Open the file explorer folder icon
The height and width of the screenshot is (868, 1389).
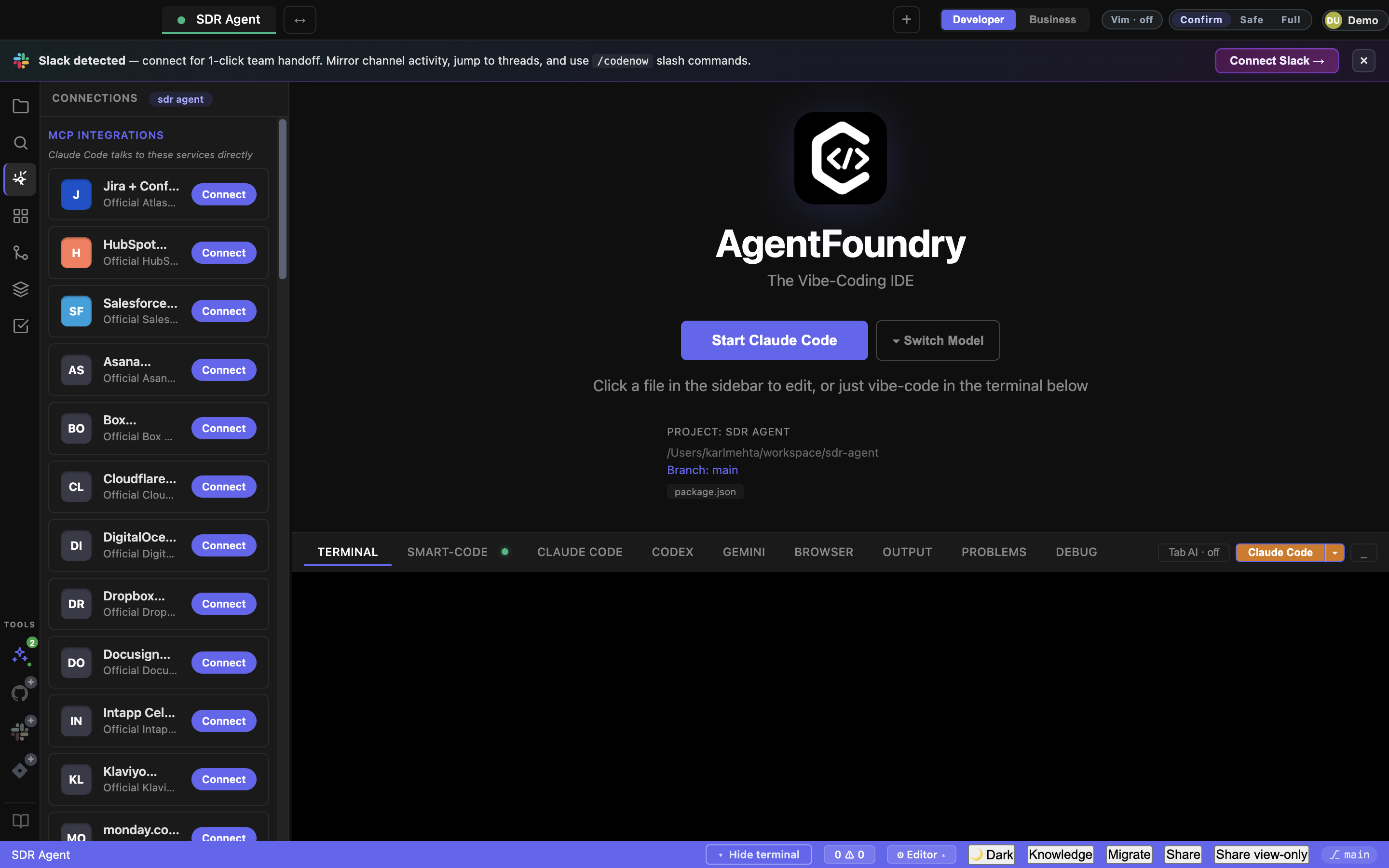[21, 106]
